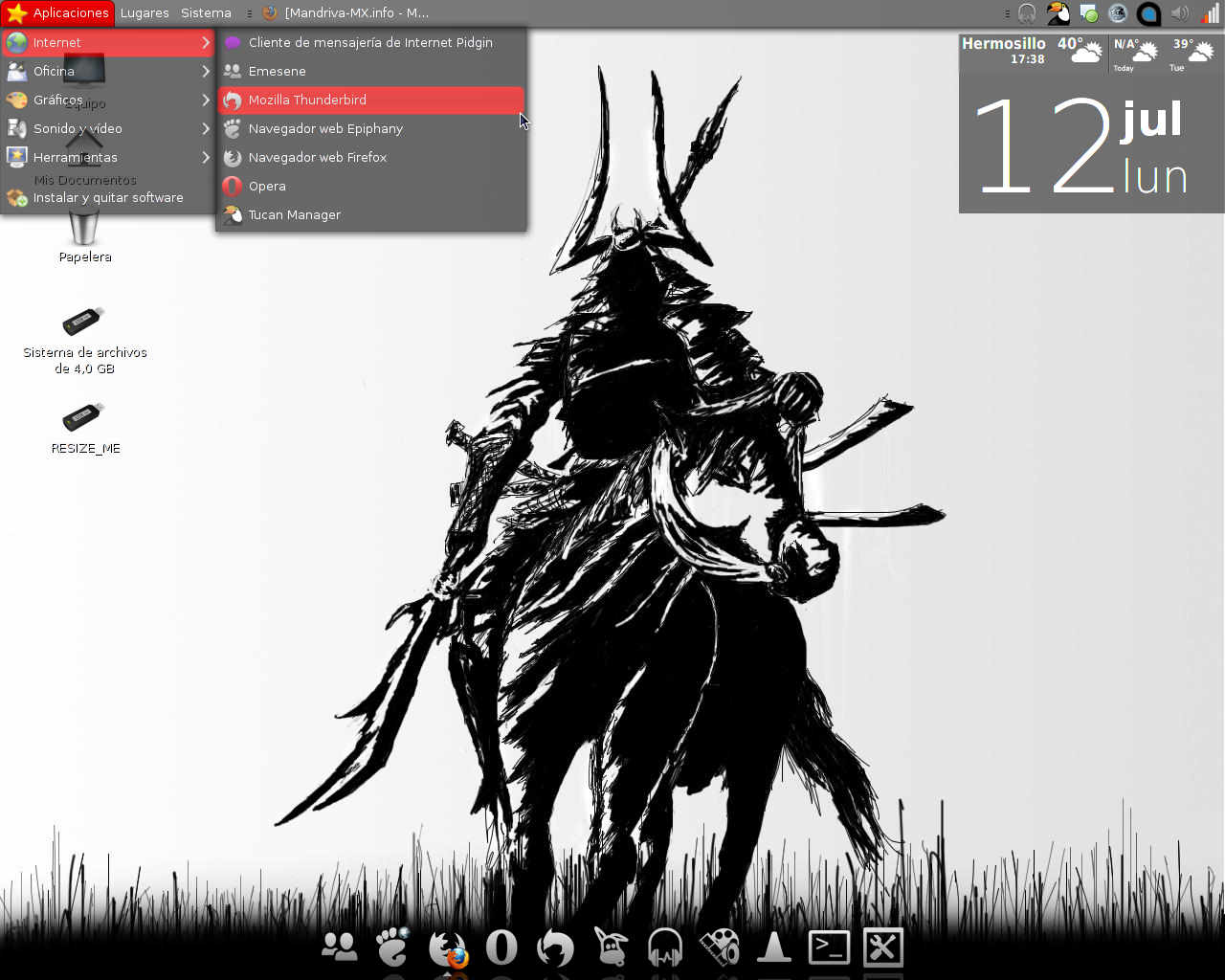The height and width of the screenshot is (980, 1225).
Task: Open Instalar y quitar software
Action: tap(107, 197)
